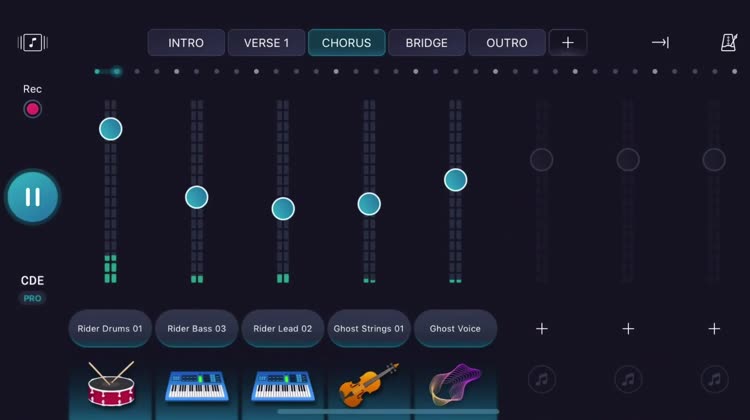Tap the Ghost Voice waveform icon

[x=455, y=385]
